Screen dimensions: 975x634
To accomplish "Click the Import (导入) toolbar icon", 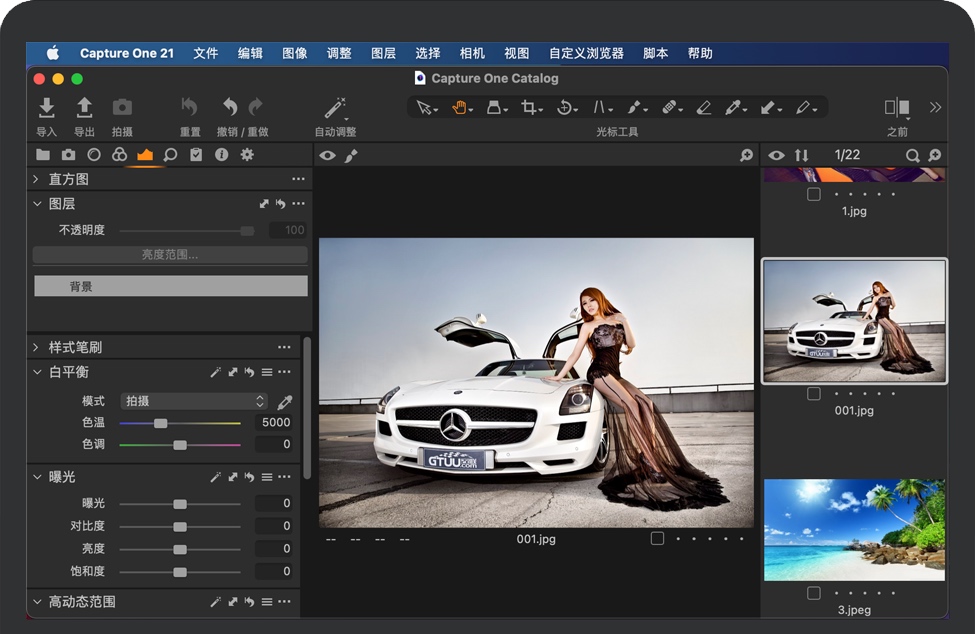I will coord(46,108).
